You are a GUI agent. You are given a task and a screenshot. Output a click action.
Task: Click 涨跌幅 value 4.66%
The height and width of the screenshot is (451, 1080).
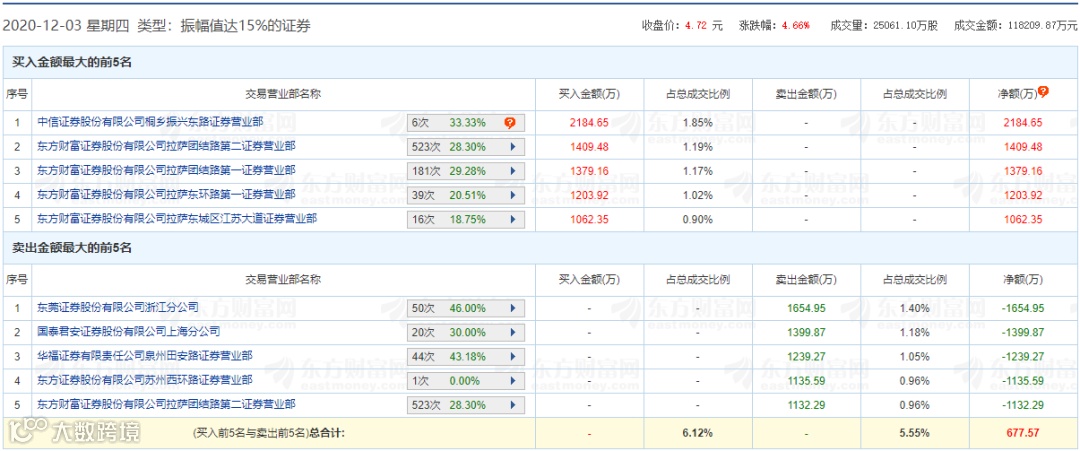795,26
